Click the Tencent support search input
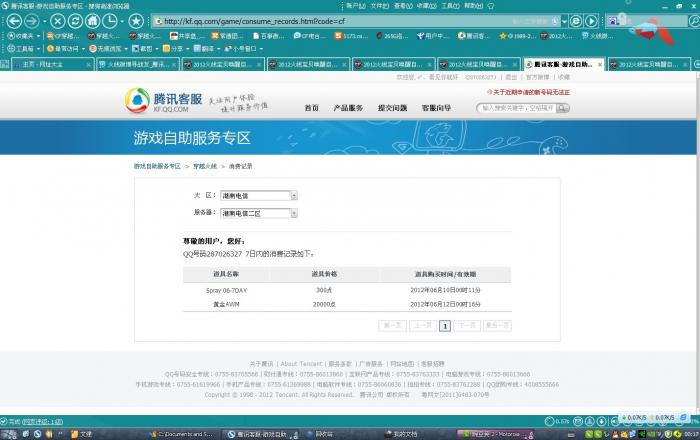This screenshot has height=440, width=700. (x=517, y=108)
